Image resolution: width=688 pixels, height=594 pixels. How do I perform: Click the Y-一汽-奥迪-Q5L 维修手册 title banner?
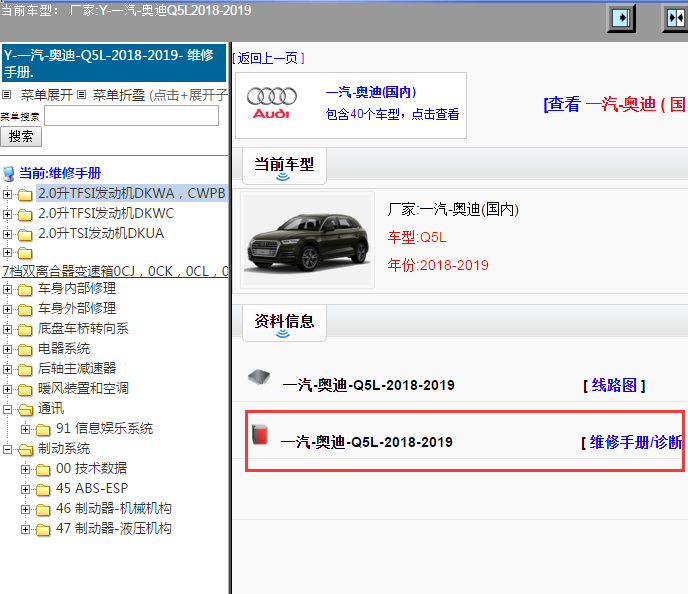pos(114,63)
